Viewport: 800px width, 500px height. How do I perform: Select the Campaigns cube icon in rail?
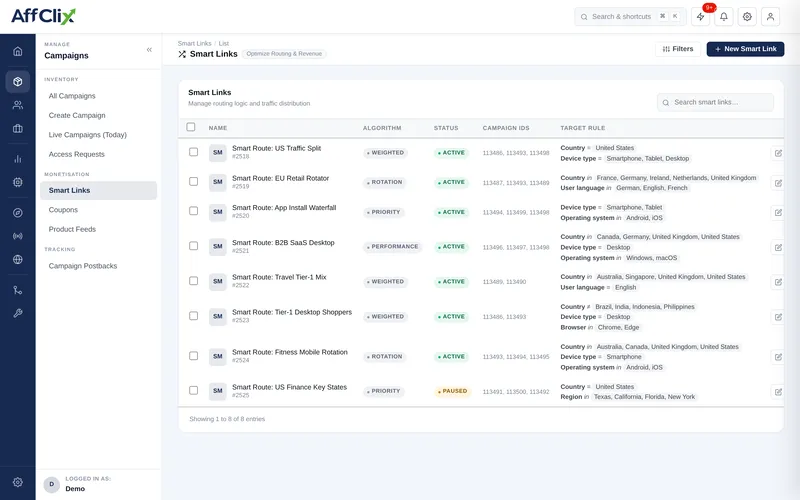18,82
